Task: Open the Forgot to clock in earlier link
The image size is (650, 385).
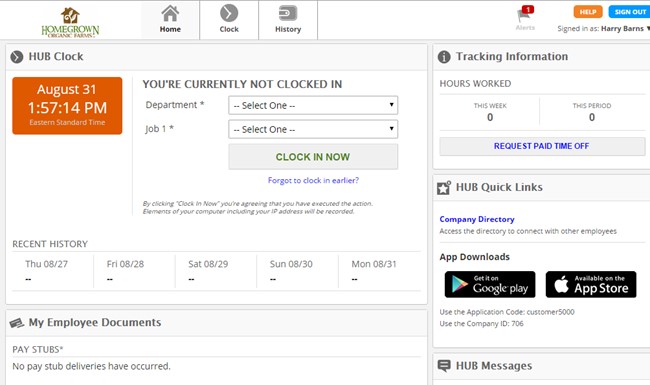Action: point(313,180)
